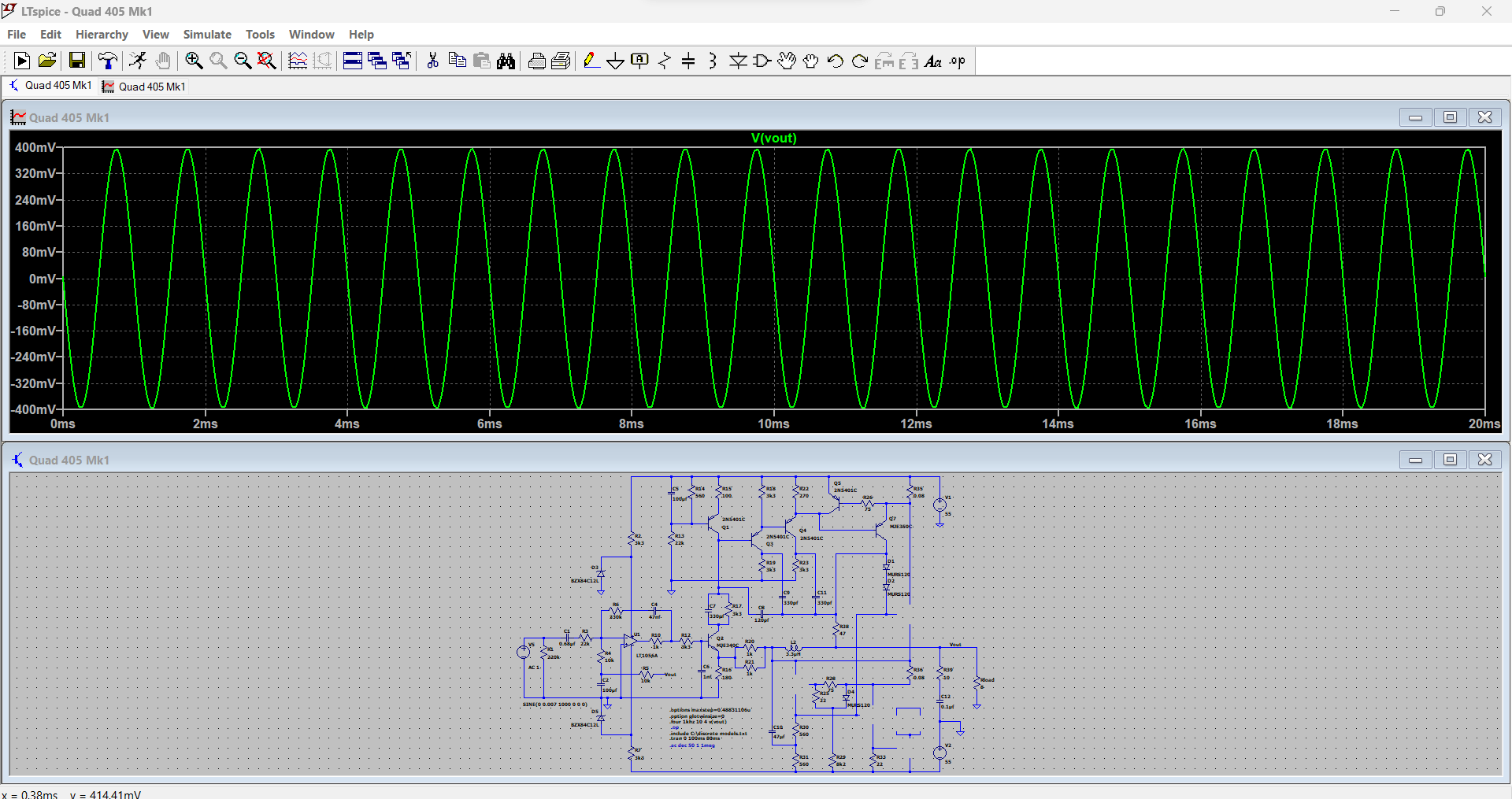Click the V(vout) trace label
This screenshot has height=799, width=1512.
[773, 138]
